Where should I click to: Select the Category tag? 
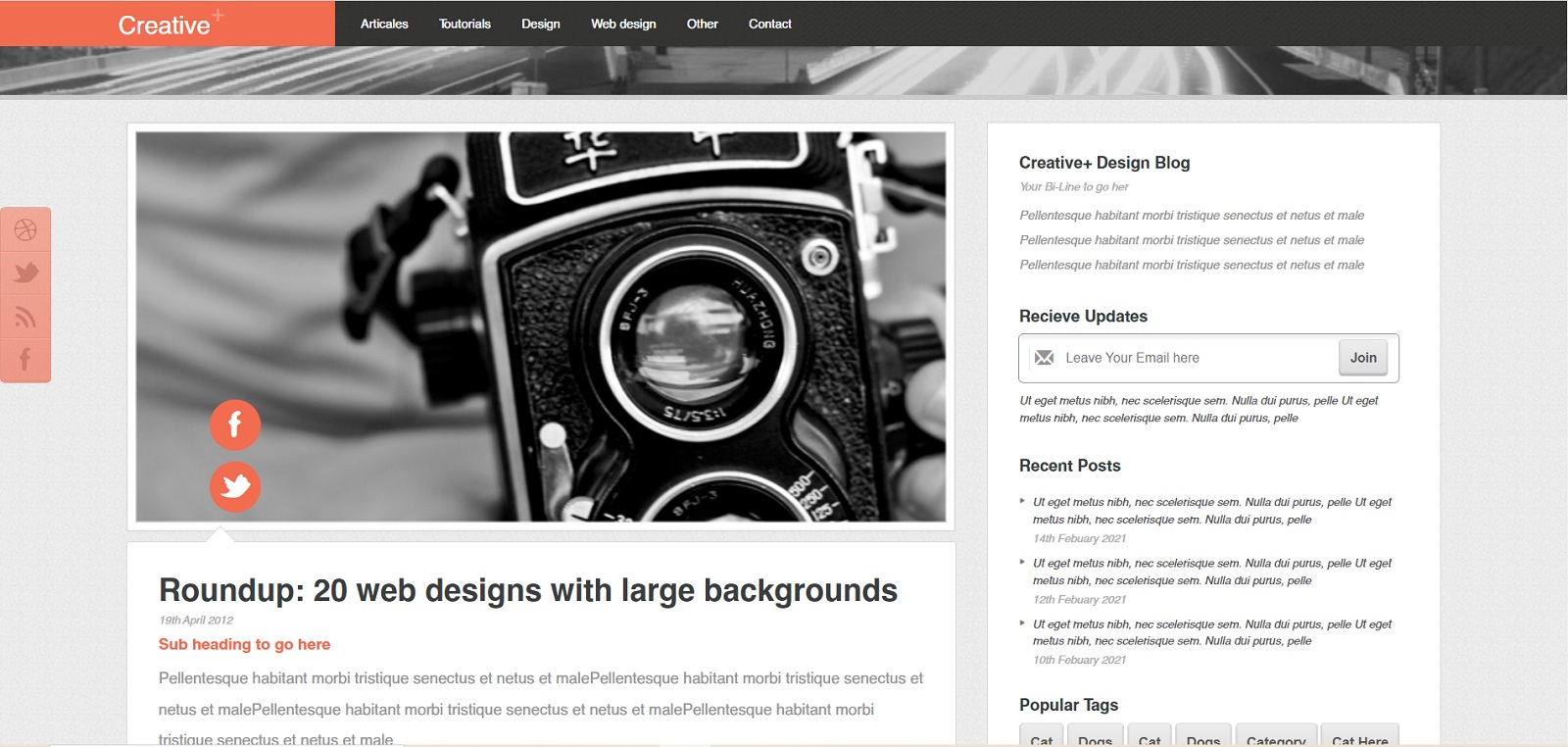click(x=1276, y=736)
